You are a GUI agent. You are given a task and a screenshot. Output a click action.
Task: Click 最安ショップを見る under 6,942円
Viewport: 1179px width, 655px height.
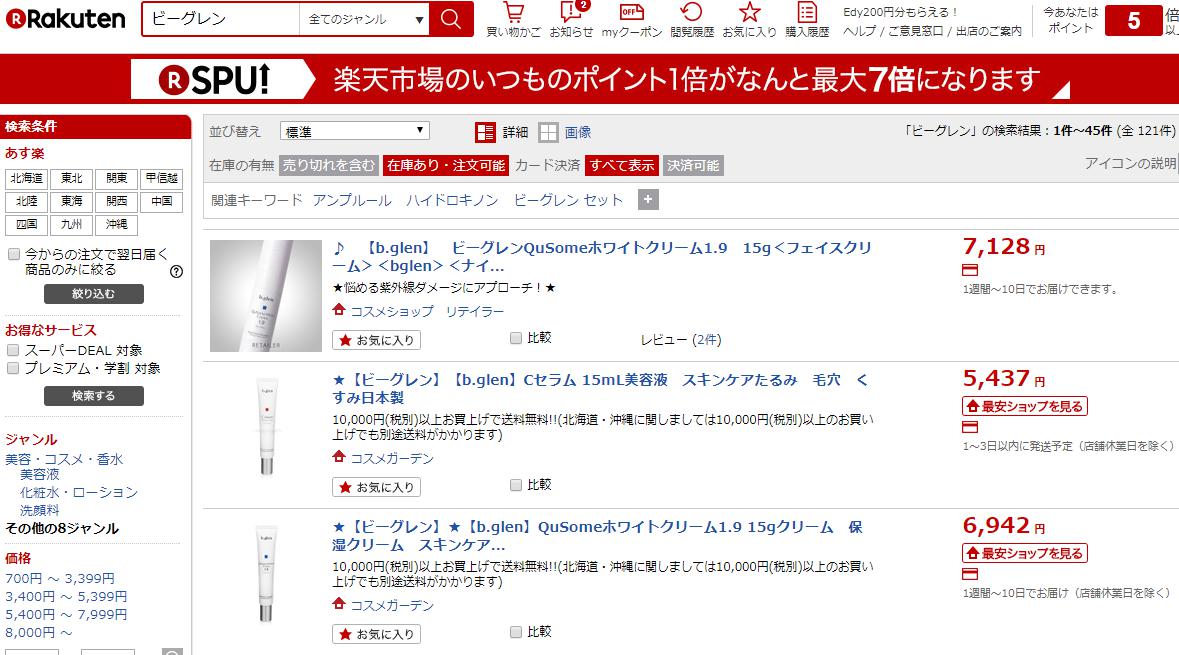tap(1025, 553)
